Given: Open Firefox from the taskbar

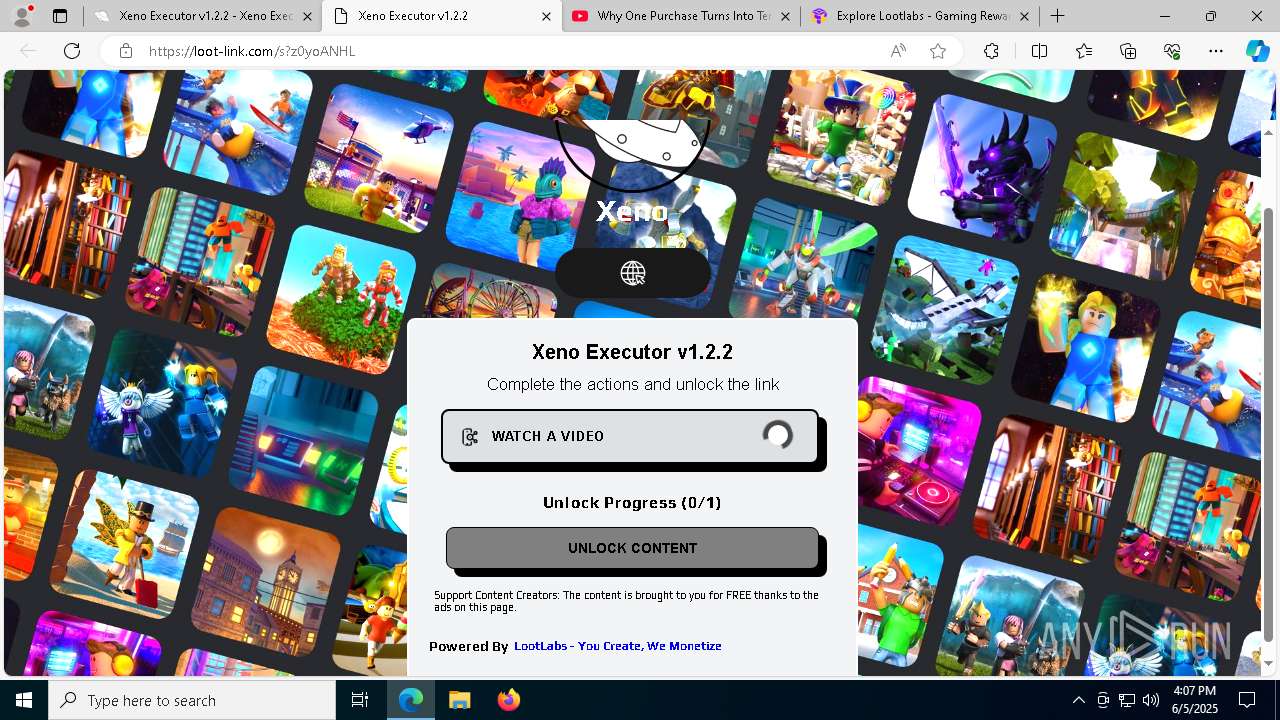Looking at the screenshot, I should pyautogui.click(x=508, y=700).
